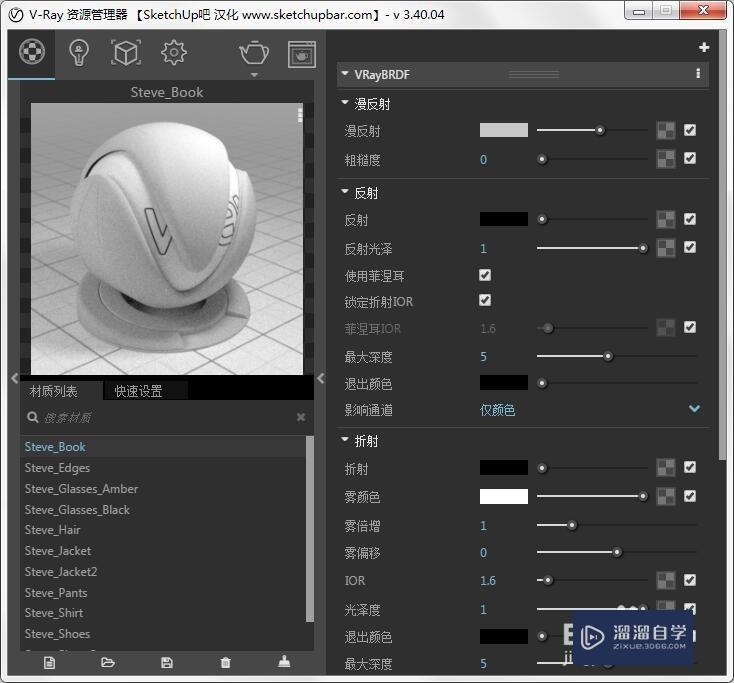Select the Steve_Glasses_Black material
The height and width of the screenshot is (683, 734).
click(x=164, y=509)
